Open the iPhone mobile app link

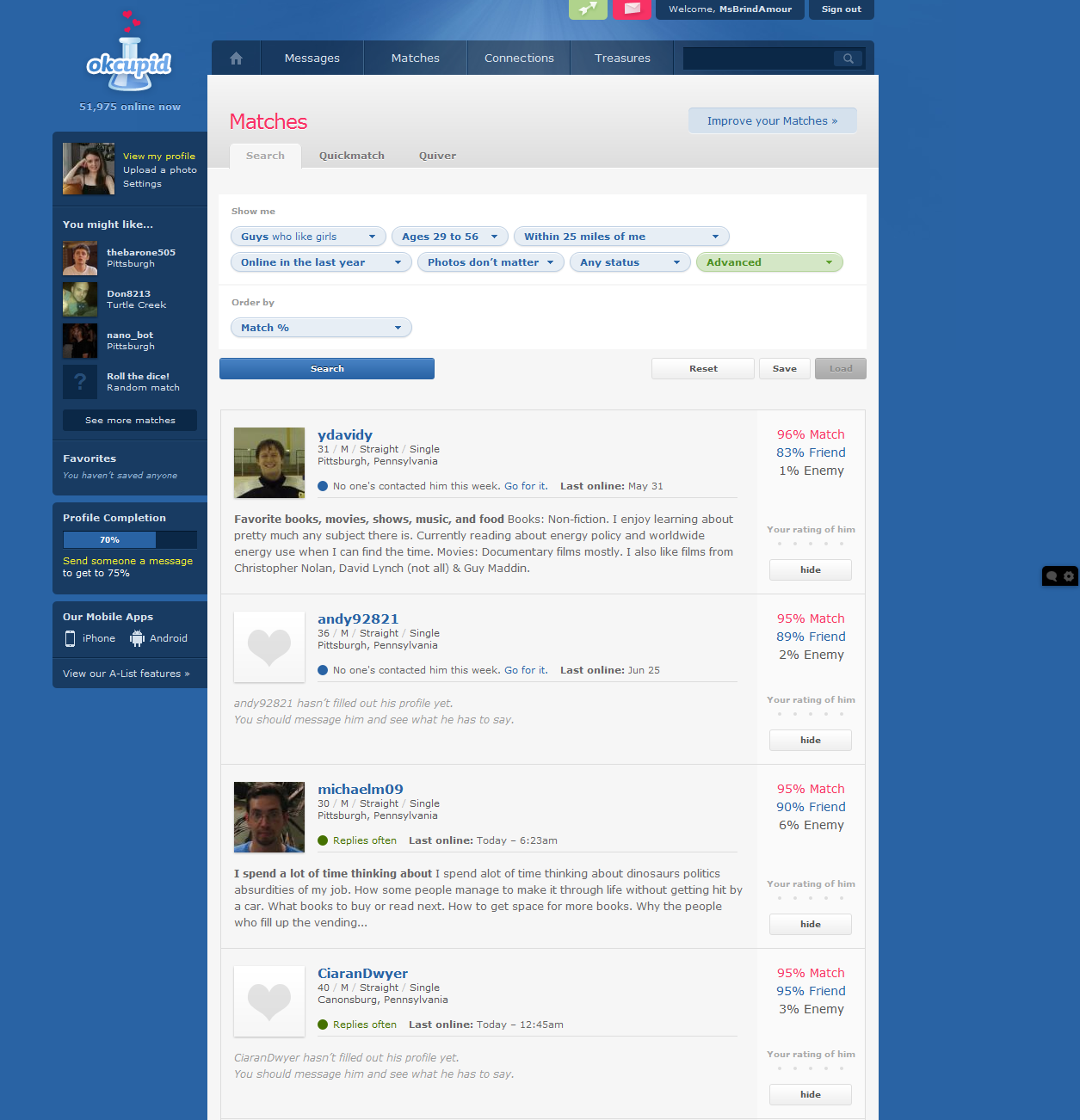click(90, 638)
